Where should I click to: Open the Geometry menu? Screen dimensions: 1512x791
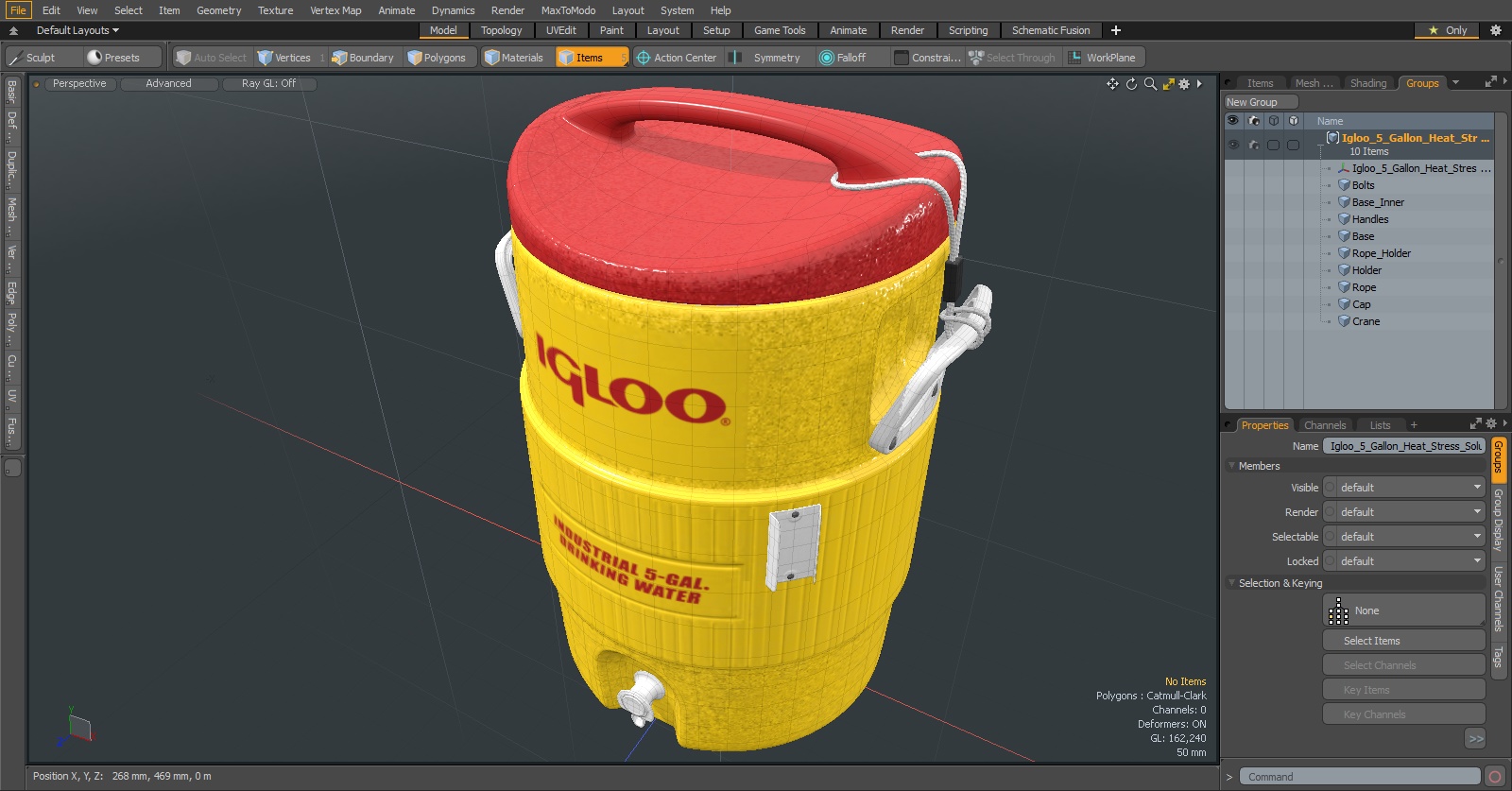pyautogui.click(x=218, y=10)
